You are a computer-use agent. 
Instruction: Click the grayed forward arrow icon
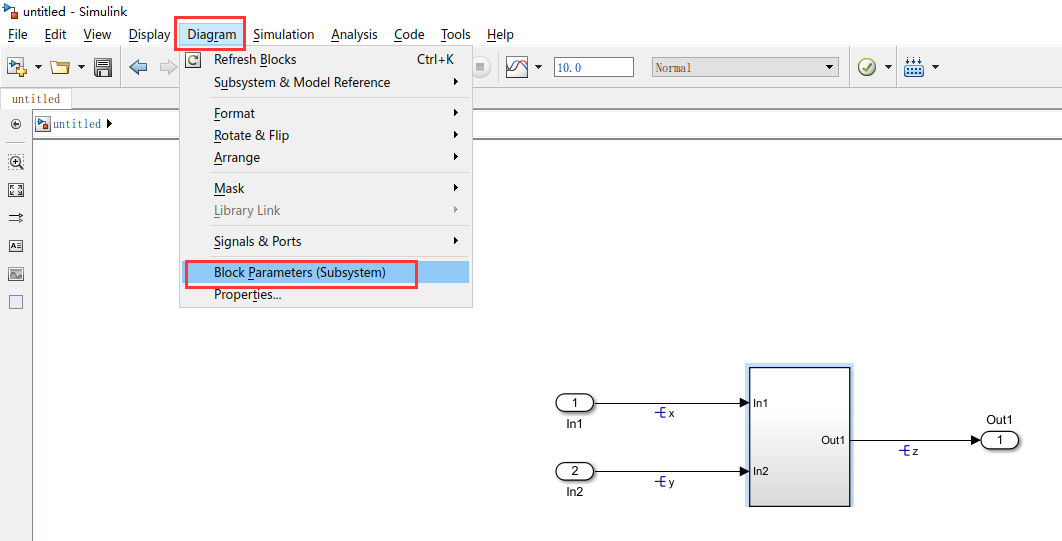[x=167, y=67]
